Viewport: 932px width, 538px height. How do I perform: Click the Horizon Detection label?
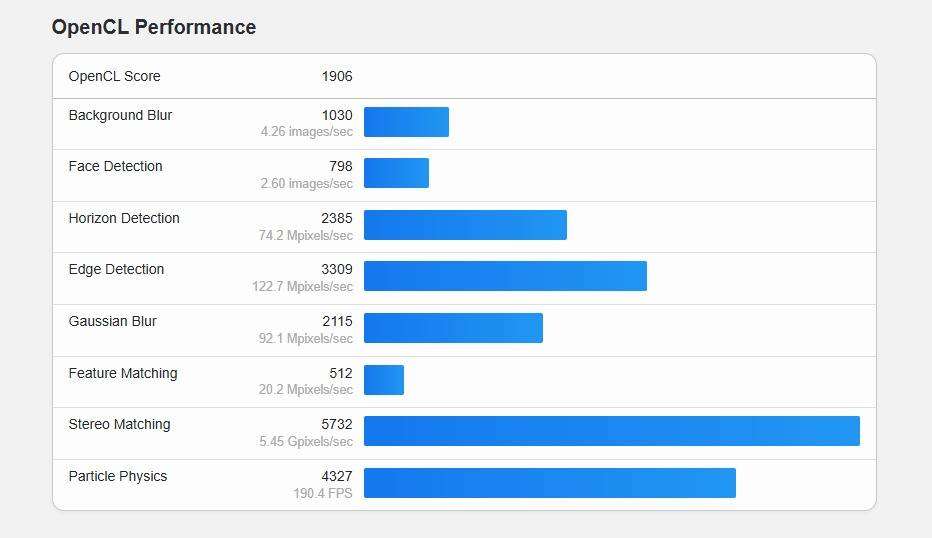pyautogui.click(x=124, y=218)
